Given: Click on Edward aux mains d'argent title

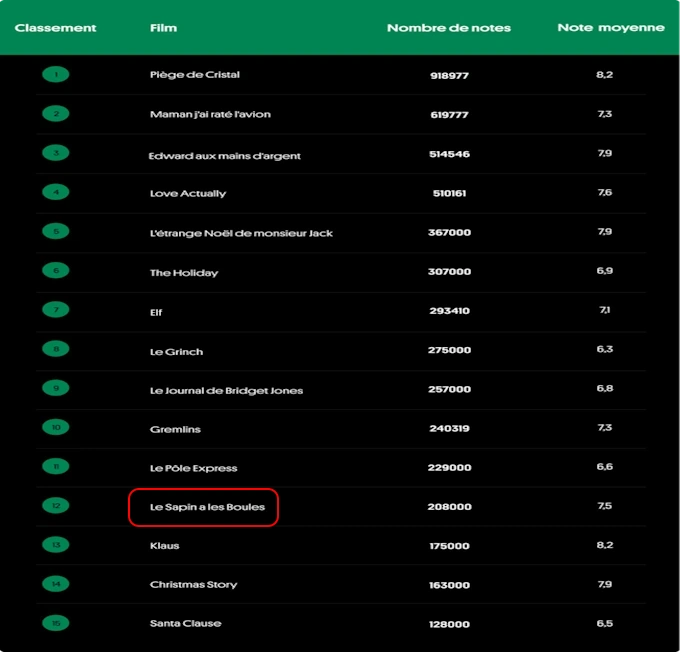Looking at the screenshot, I should [224, 155].
